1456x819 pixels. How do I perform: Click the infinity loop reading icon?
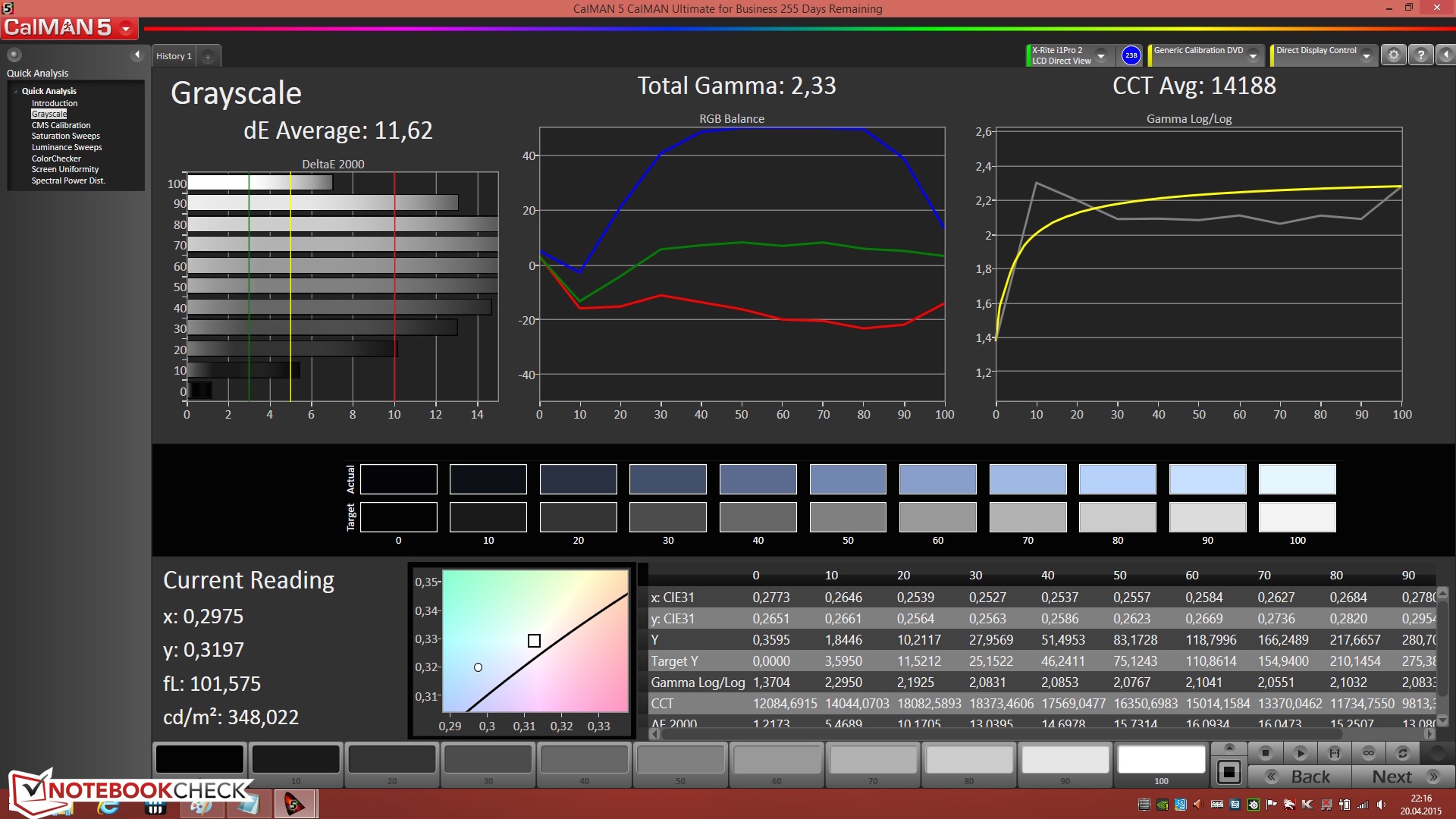point(1369,753)
